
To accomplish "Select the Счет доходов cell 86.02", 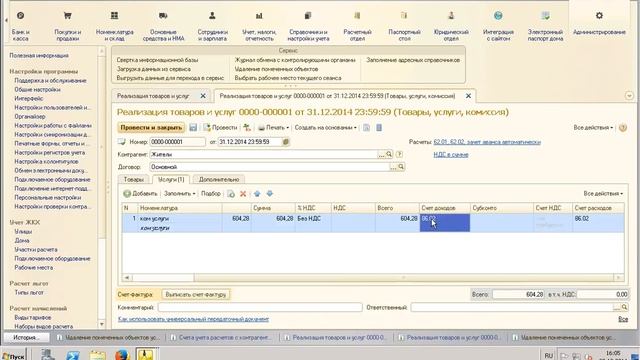I will click(x=444, y=223).
